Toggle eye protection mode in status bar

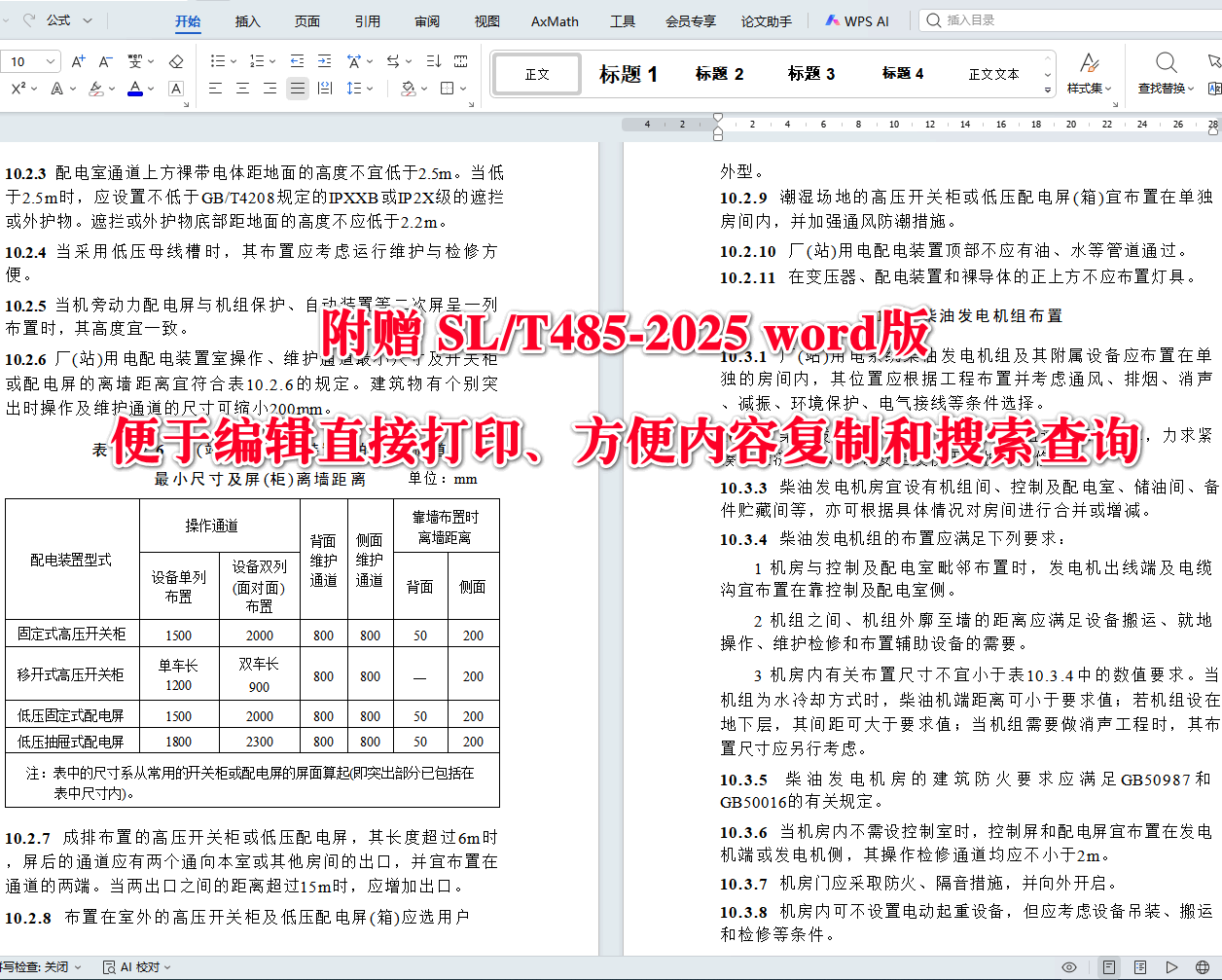[x=1069, y=967]
